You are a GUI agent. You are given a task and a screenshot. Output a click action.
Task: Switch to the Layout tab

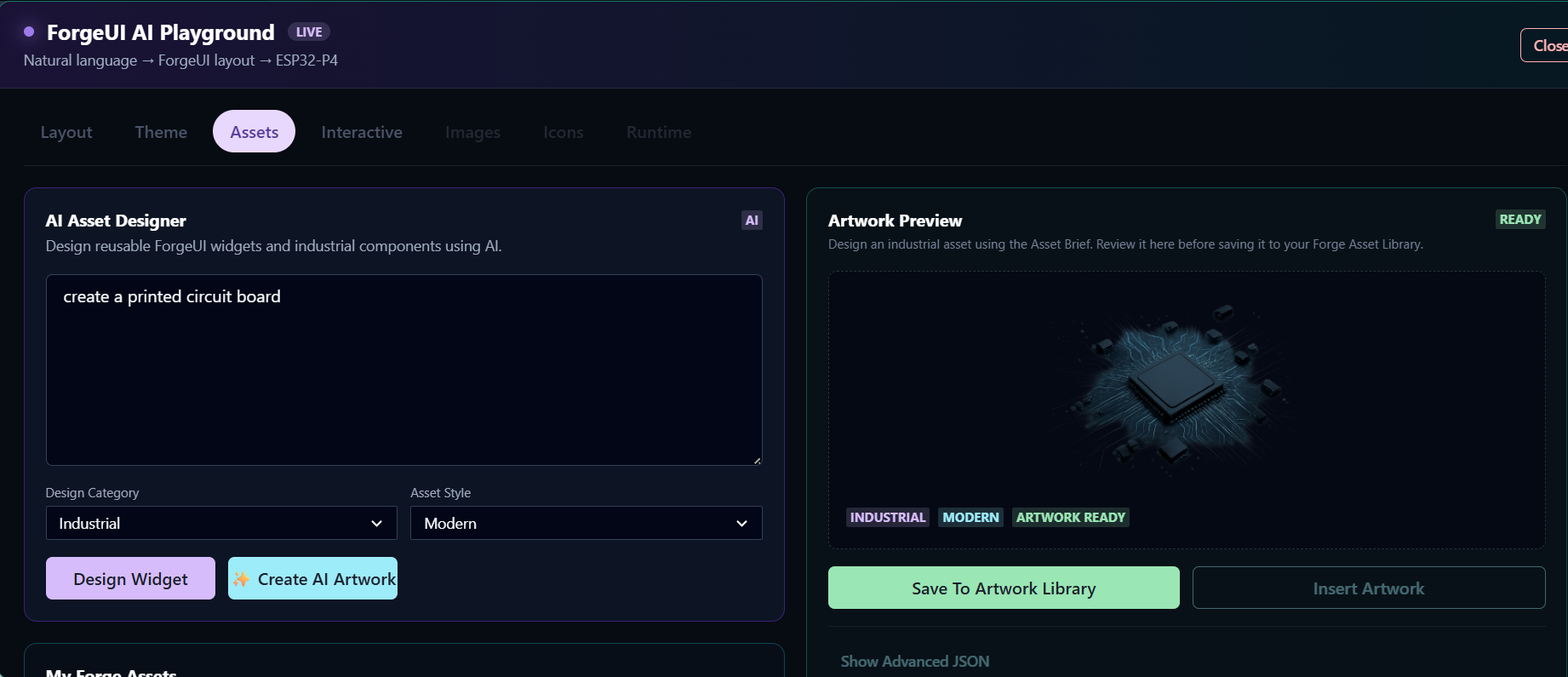coord(66,132)
